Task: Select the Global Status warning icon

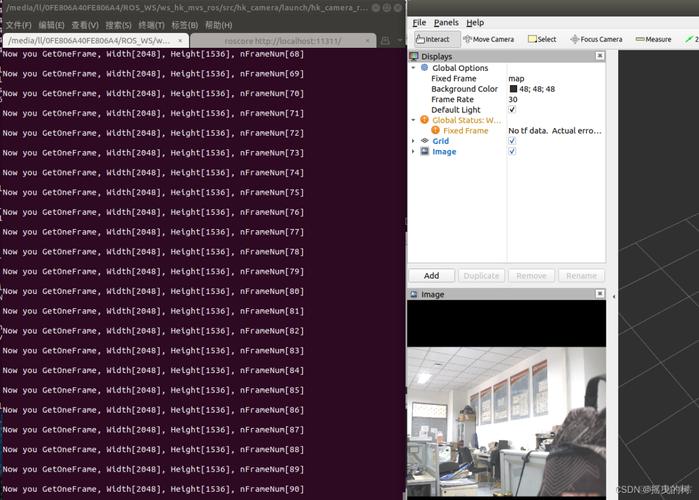Action: coord(424,120)
